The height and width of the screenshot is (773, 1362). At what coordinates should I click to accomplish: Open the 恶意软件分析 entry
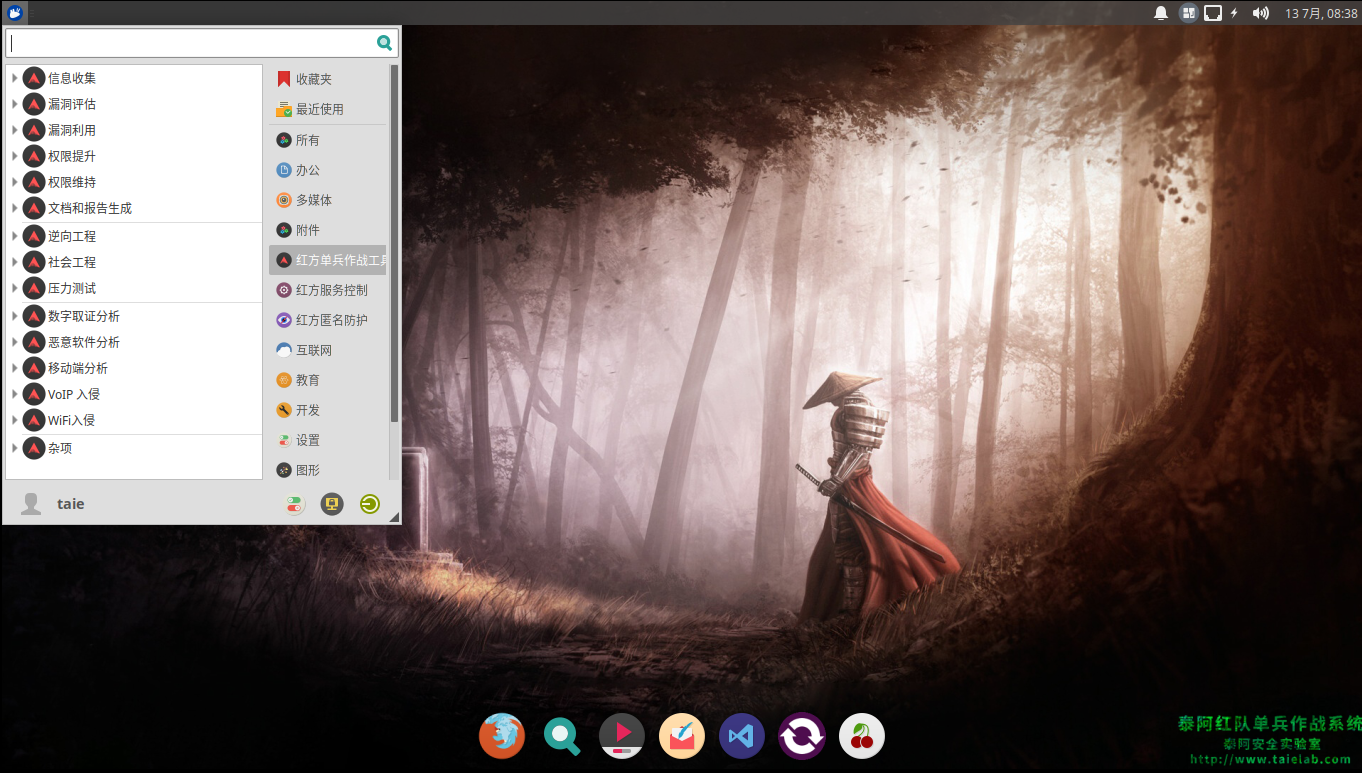[134, 342]
